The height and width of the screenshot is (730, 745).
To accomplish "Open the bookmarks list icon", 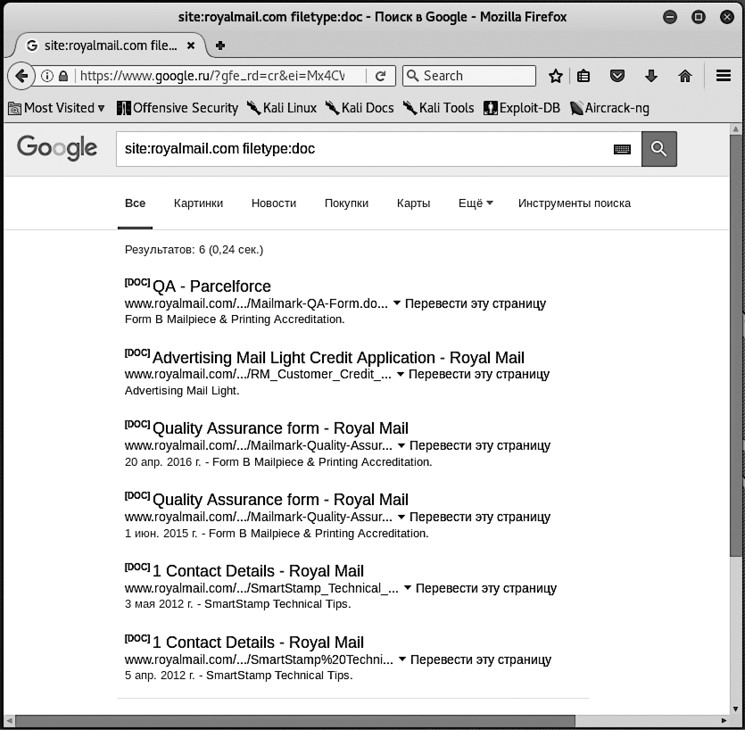I will coord(584,76).
